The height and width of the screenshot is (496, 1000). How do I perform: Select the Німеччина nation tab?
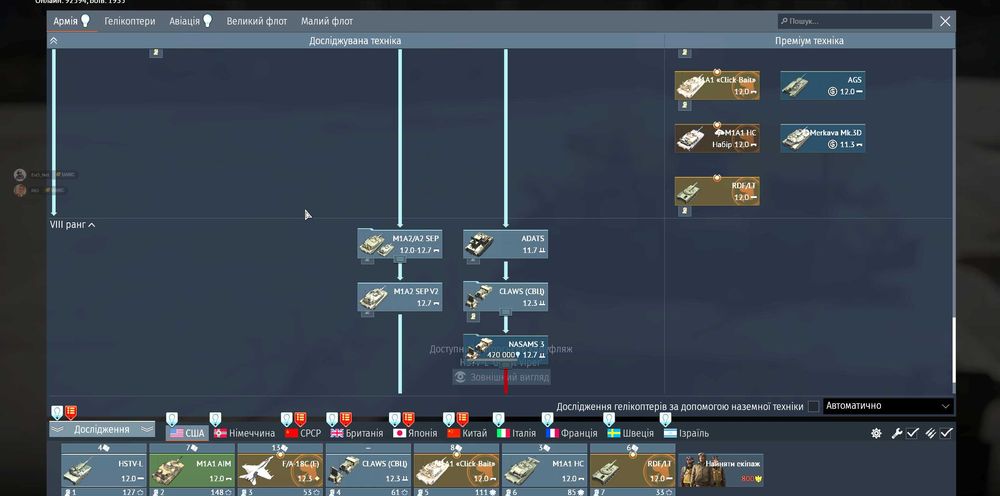[244, 434]
